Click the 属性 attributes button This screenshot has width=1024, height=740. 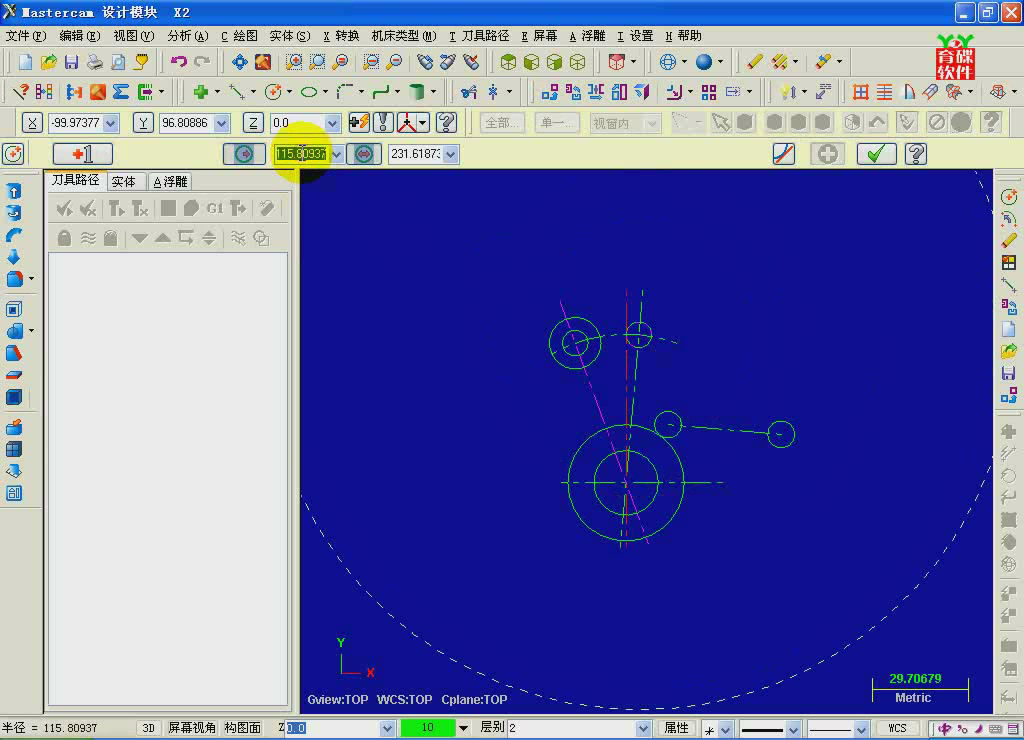(x=676, y=728)
